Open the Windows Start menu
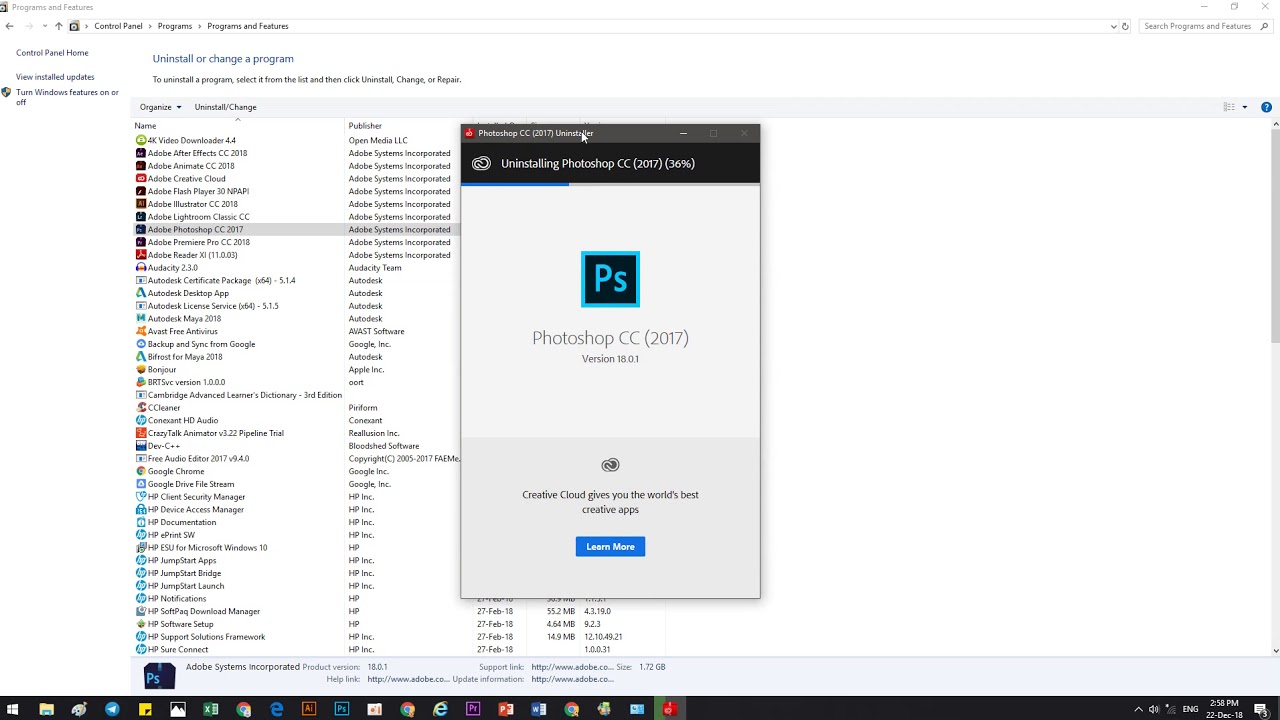The height and width of the screenshot is (720, 1280). click(x=13, y=709)
